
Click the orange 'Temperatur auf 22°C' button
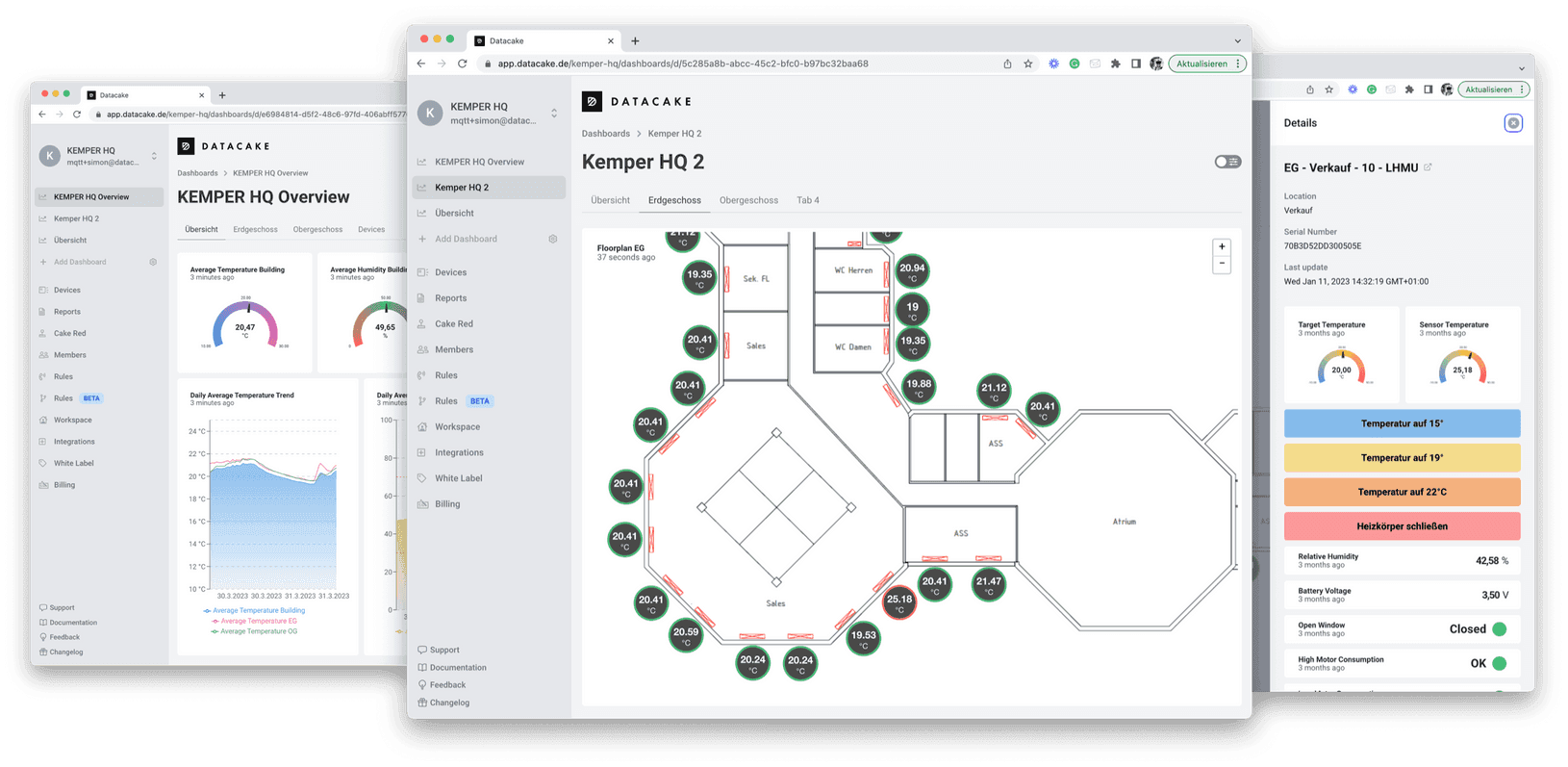(x=1402, y=492)
